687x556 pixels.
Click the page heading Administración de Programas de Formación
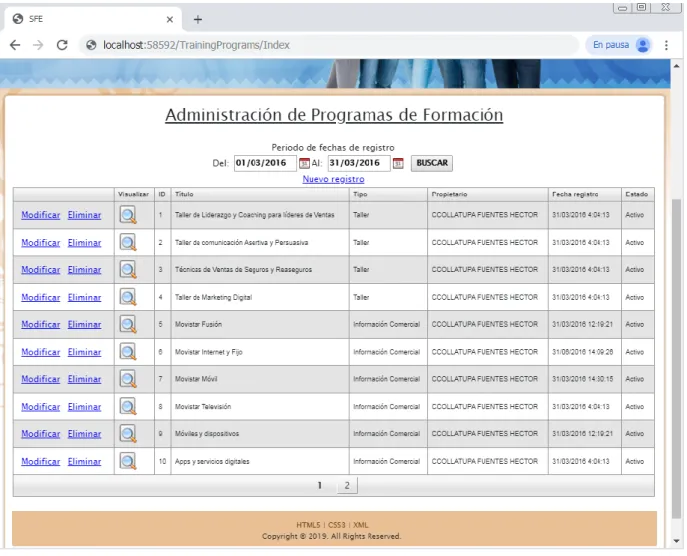[x=334, y=115]
